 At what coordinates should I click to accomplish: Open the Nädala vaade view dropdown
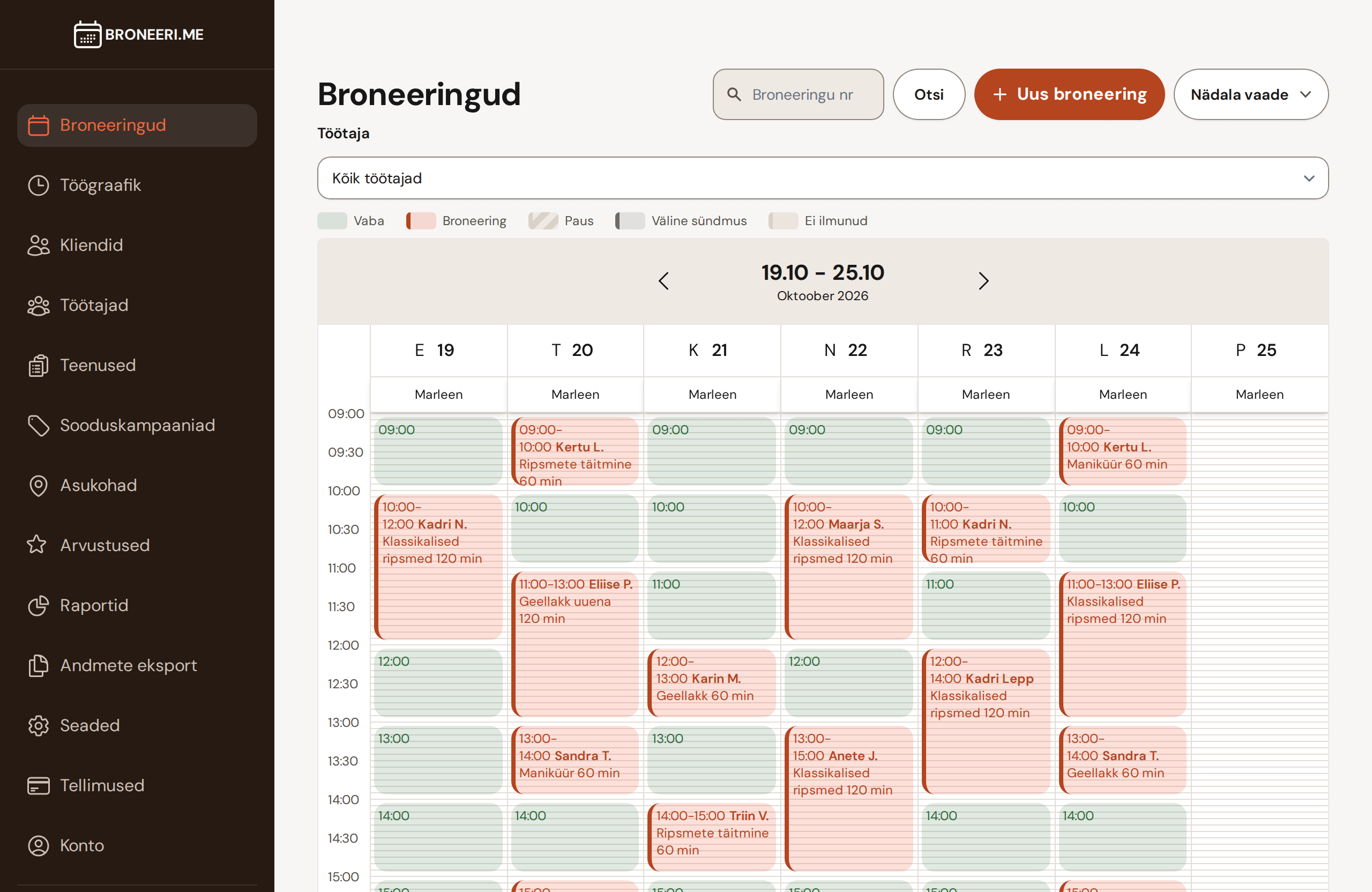[1251, 94]
